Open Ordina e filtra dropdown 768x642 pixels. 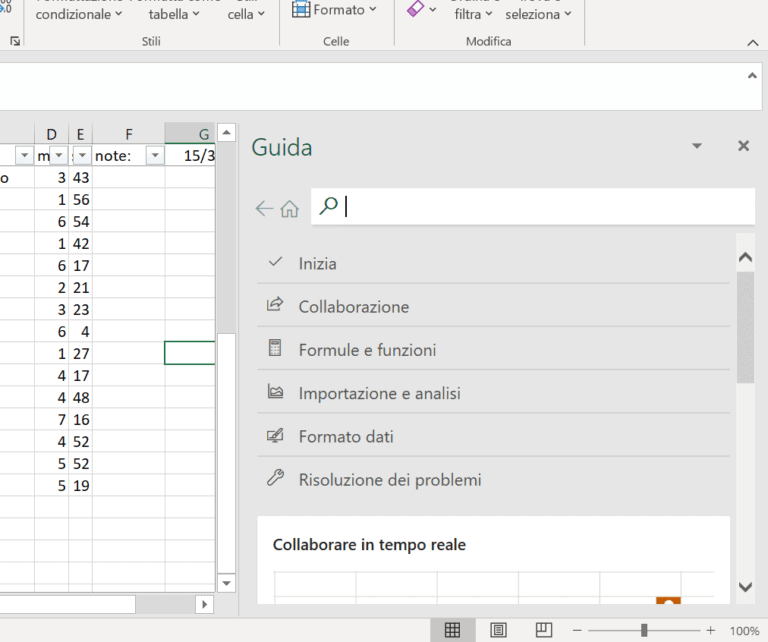pyautogui.click(x=473, y=14)
